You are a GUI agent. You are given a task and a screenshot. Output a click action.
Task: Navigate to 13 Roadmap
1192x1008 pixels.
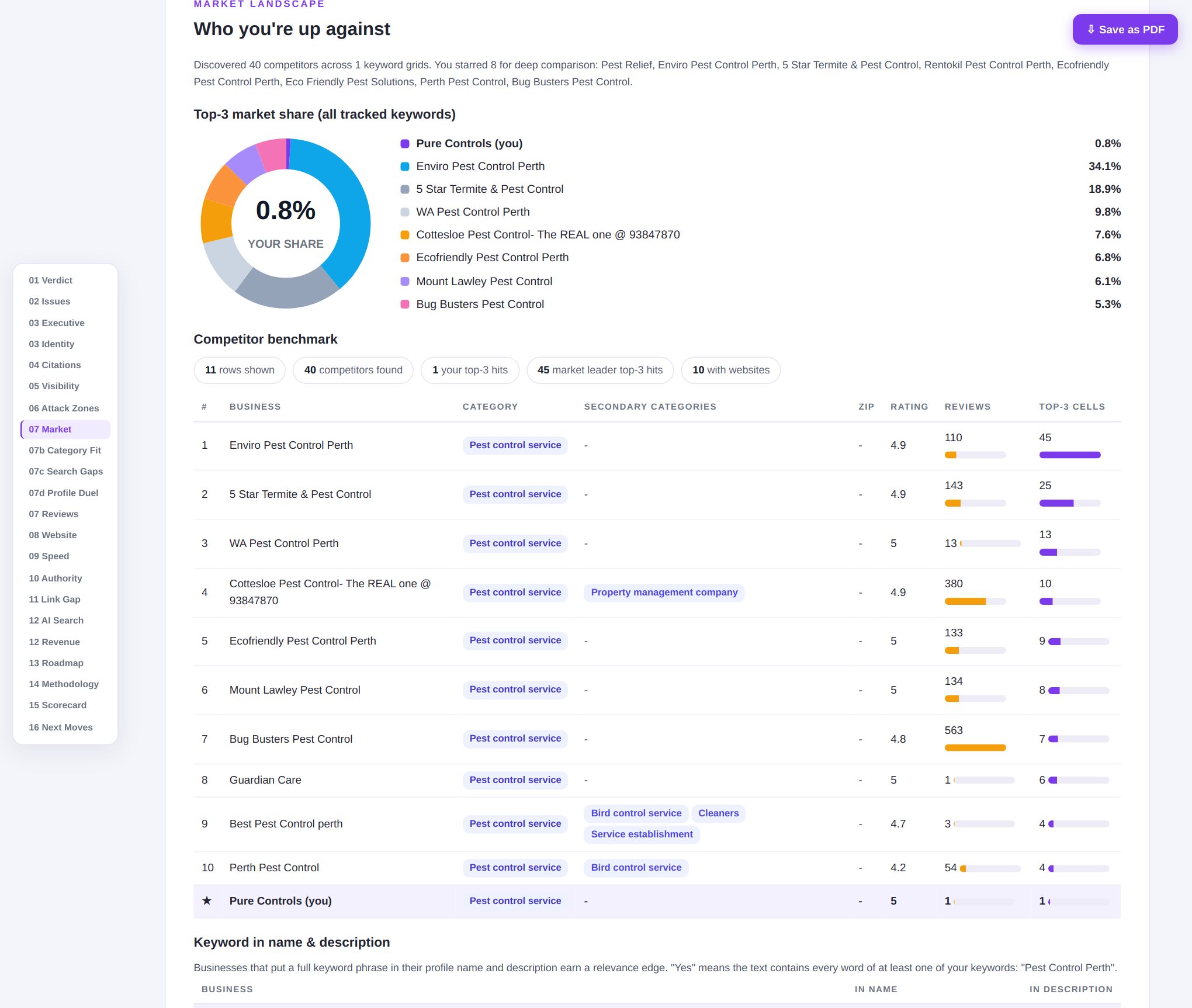coord(56,663)
